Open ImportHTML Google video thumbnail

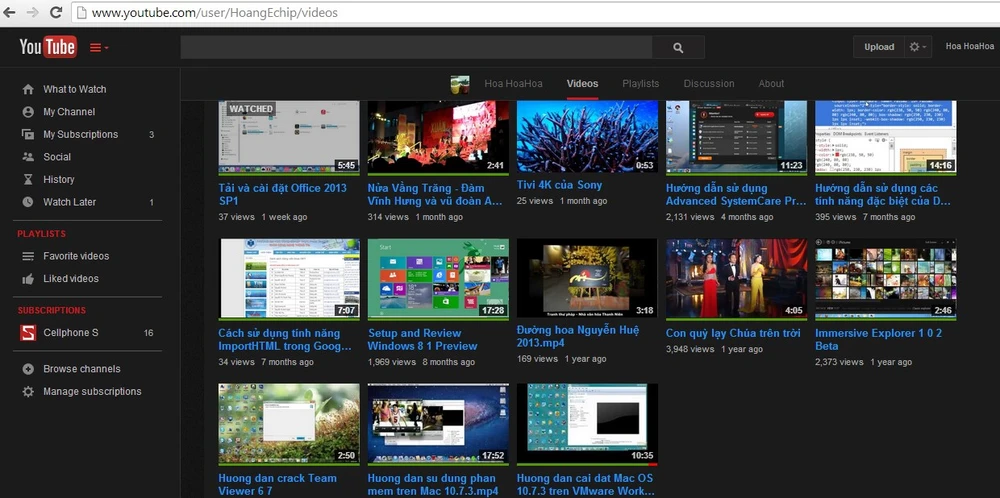[289, 279]
